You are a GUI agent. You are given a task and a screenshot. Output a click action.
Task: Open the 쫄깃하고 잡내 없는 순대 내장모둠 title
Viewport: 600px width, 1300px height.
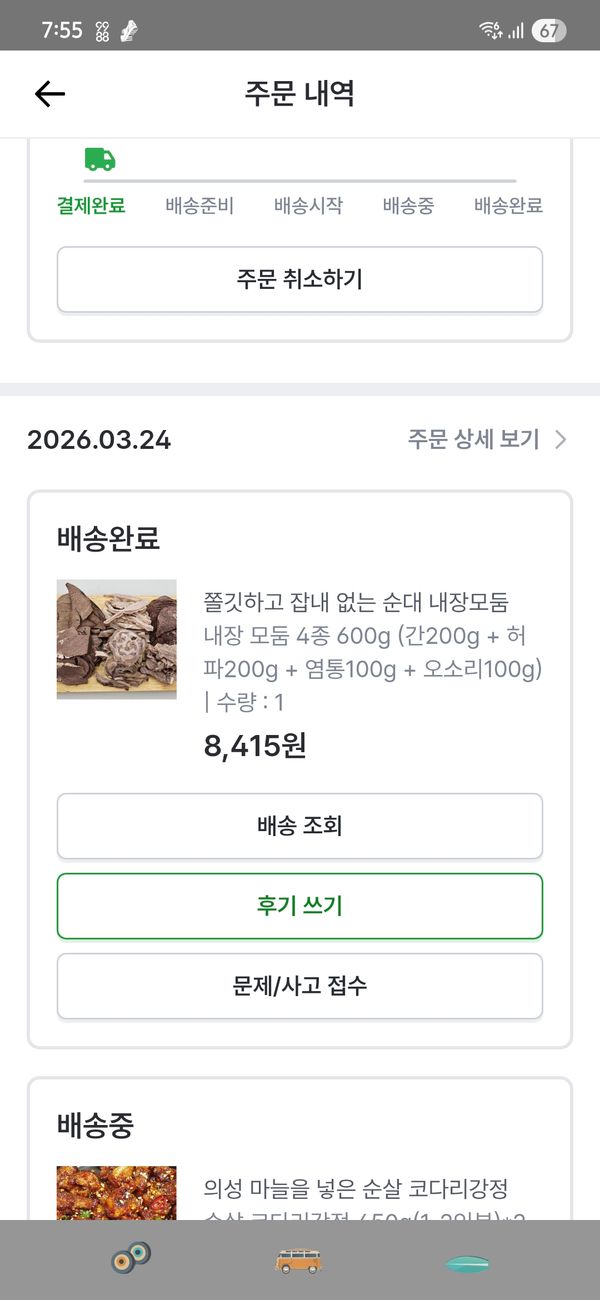pyautogui.click(x=356, y=602)
